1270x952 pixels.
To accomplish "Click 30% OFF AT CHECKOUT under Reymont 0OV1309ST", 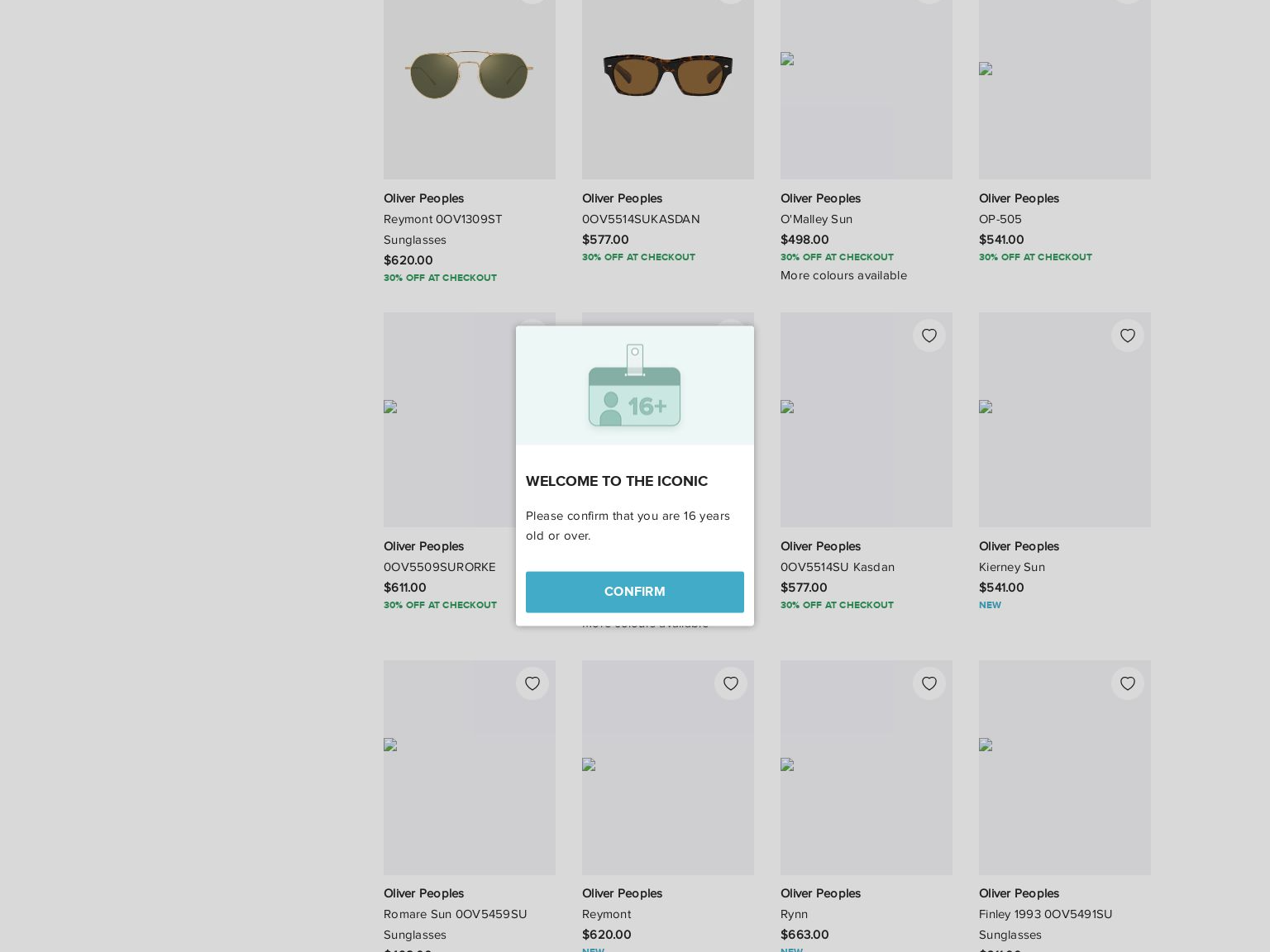I will (440, 278).
